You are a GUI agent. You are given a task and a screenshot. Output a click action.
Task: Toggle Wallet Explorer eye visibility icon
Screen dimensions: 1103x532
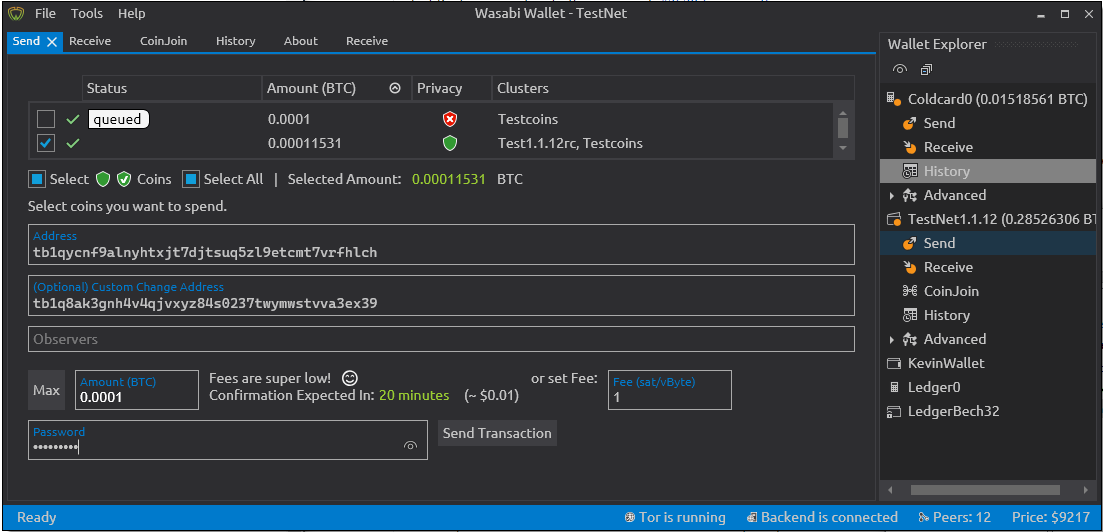(900, 69)
